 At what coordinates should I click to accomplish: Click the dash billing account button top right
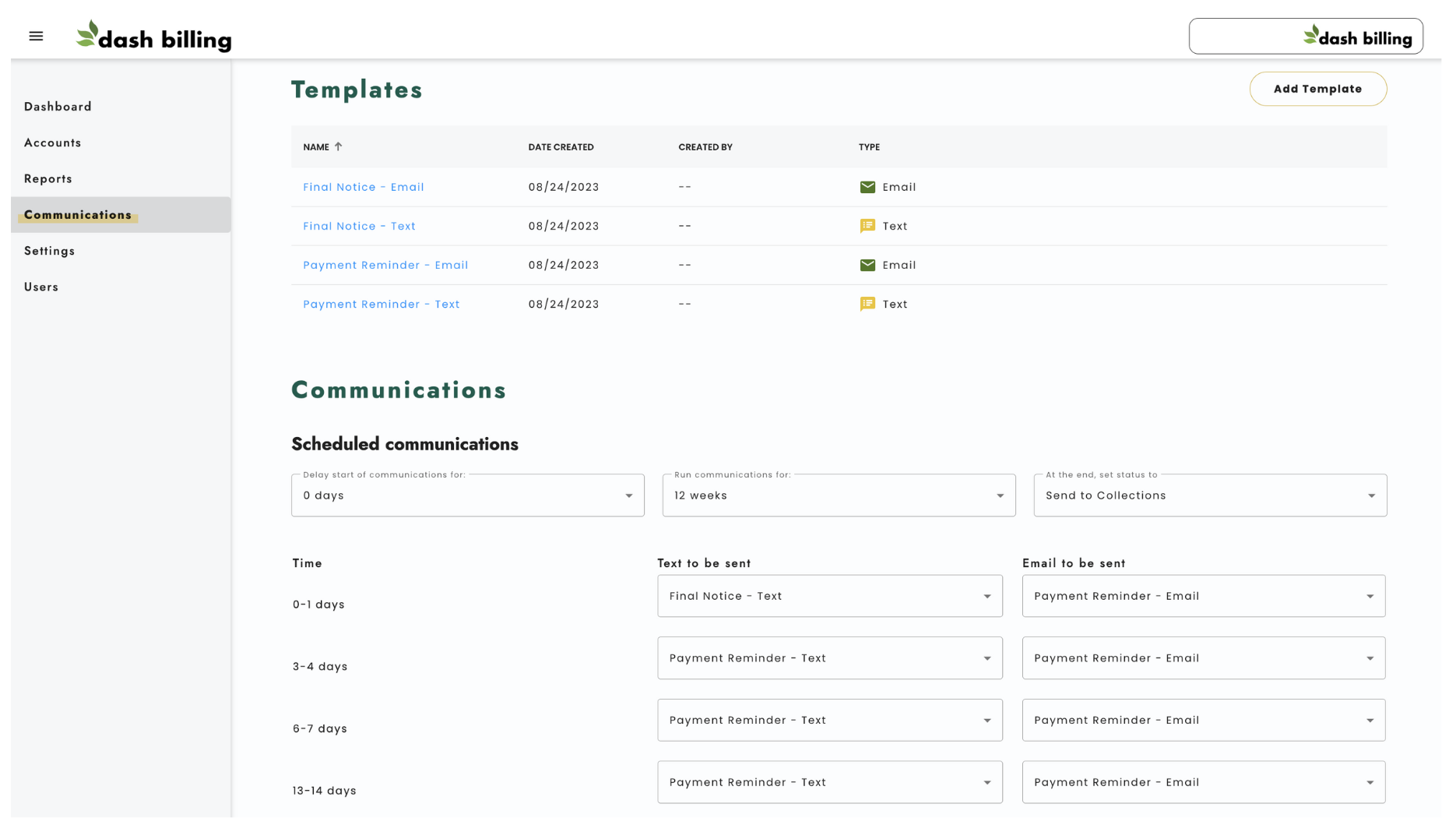(1306, 36)
